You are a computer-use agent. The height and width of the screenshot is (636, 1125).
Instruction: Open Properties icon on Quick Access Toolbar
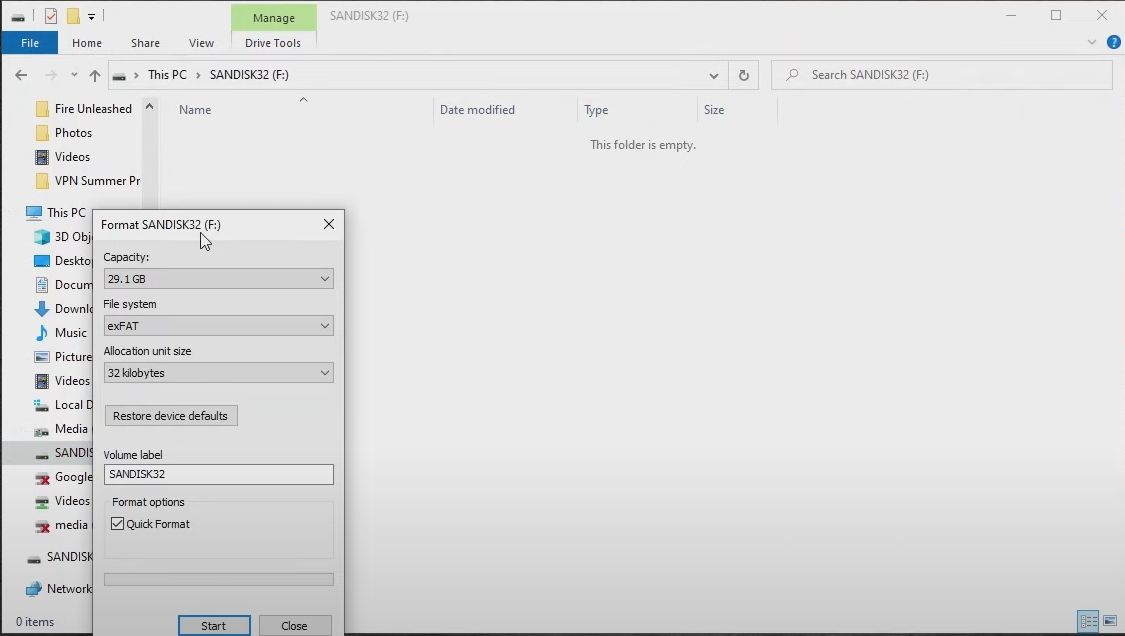[50, 15]
